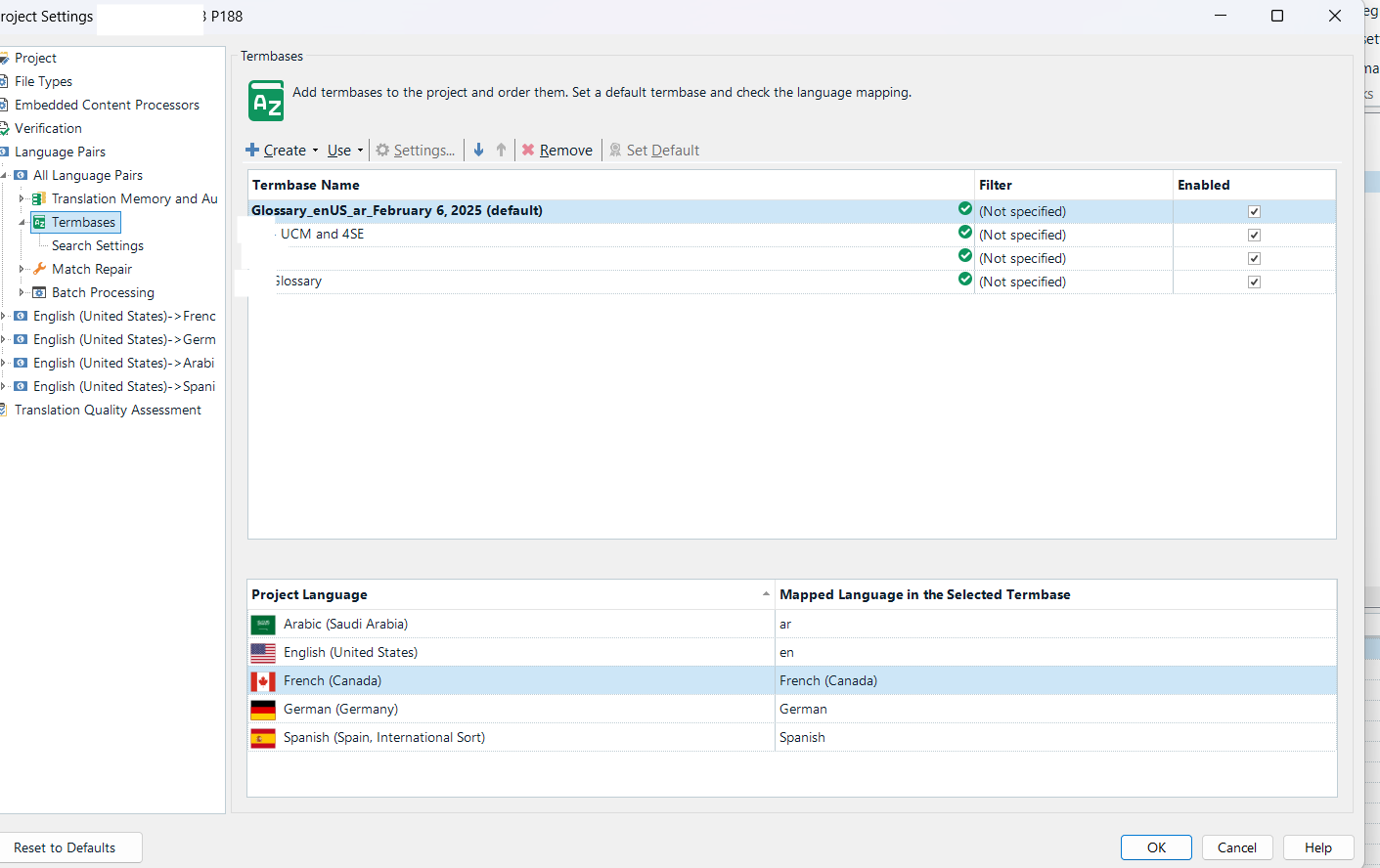This screenshot has width=1380, height=868.
Task: Open termbase Settings from the toolbar
Action: [416, 151]
